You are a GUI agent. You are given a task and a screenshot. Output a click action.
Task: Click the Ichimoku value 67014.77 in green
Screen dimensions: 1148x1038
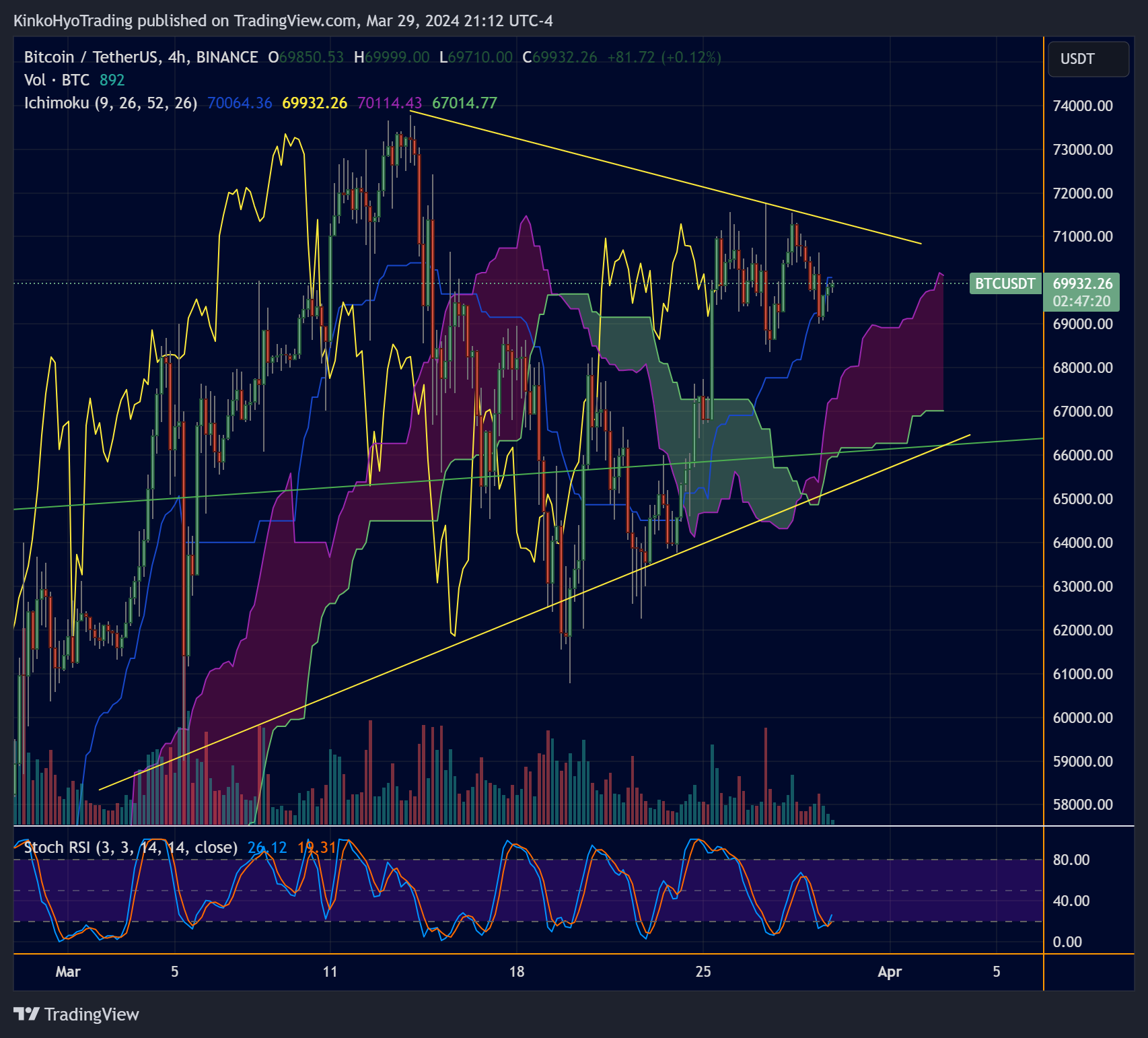[464, 103]
